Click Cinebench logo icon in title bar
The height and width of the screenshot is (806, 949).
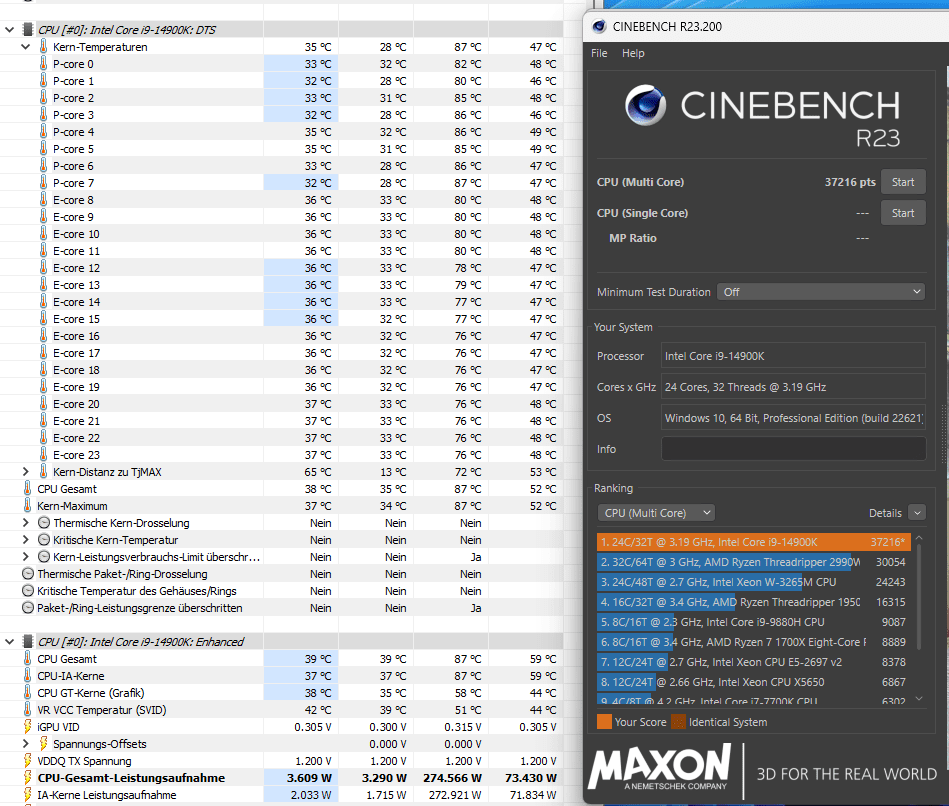[599, 26]
